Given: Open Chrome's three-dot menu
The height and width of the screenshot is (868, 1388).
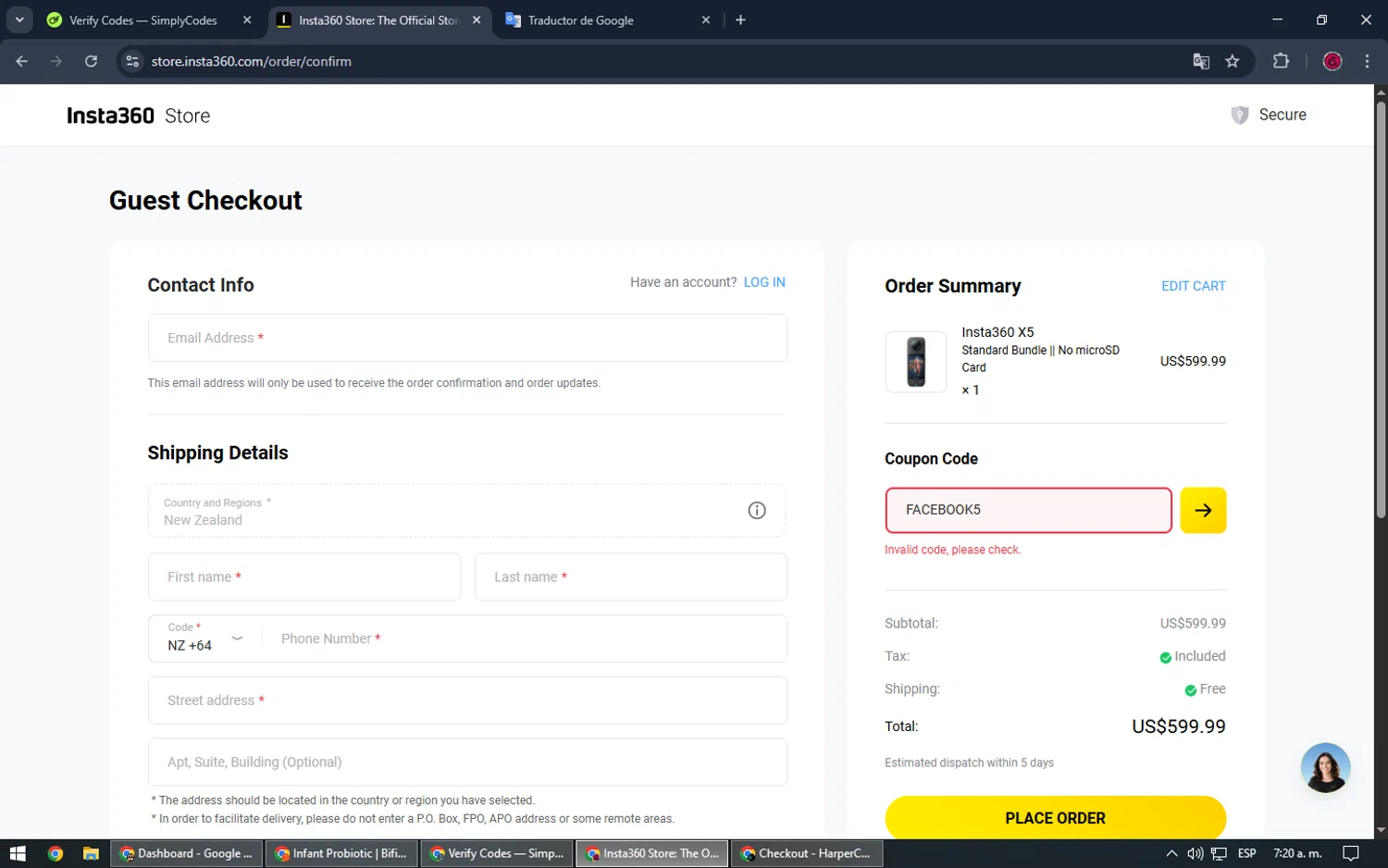Looking at the screenshot, I should click(x=1367, y=61).
